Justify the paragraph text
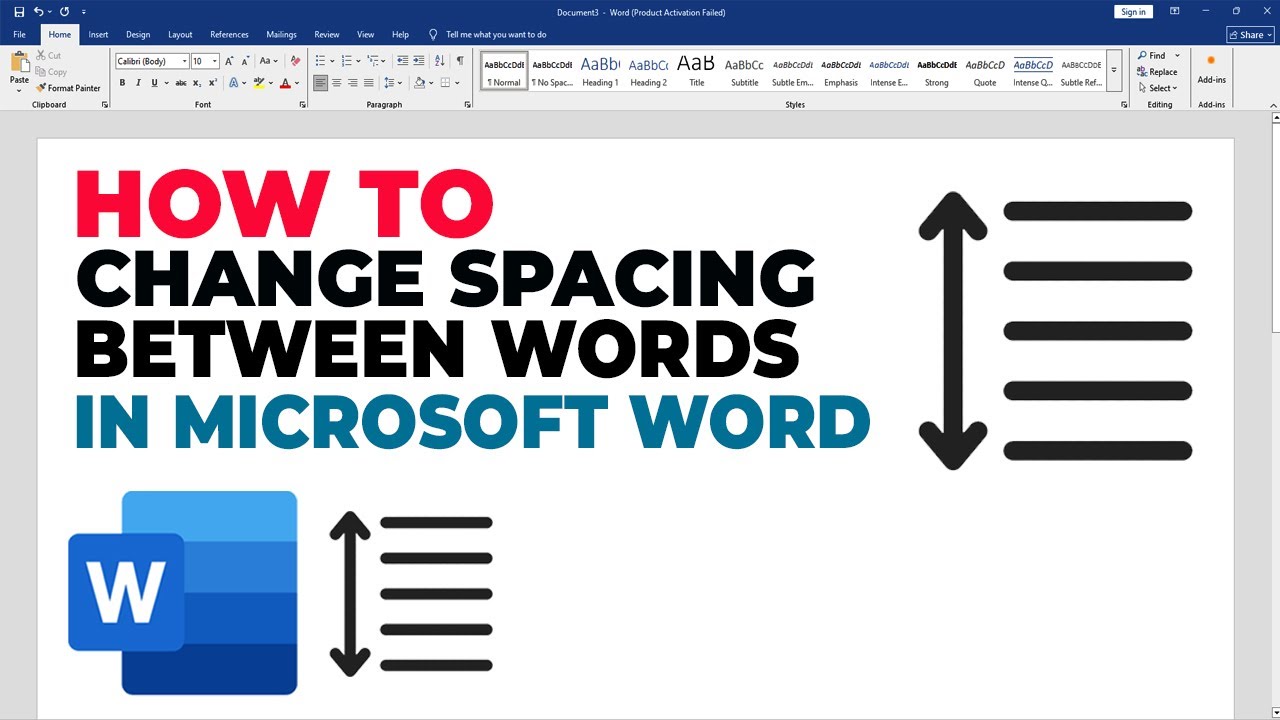Viewport: 1280px width, 720px height. (368, 83)
